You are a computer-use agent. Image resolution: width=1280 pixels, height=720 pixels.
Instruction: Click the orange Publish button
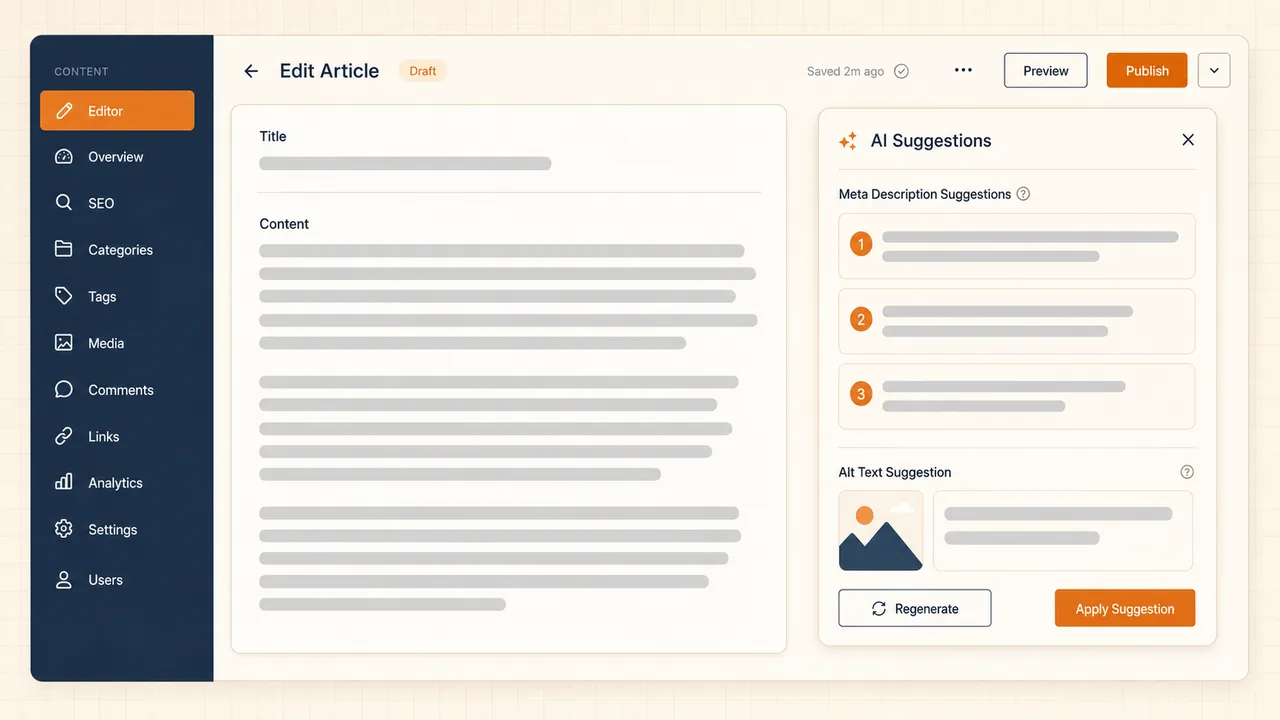click(1147, 71)
